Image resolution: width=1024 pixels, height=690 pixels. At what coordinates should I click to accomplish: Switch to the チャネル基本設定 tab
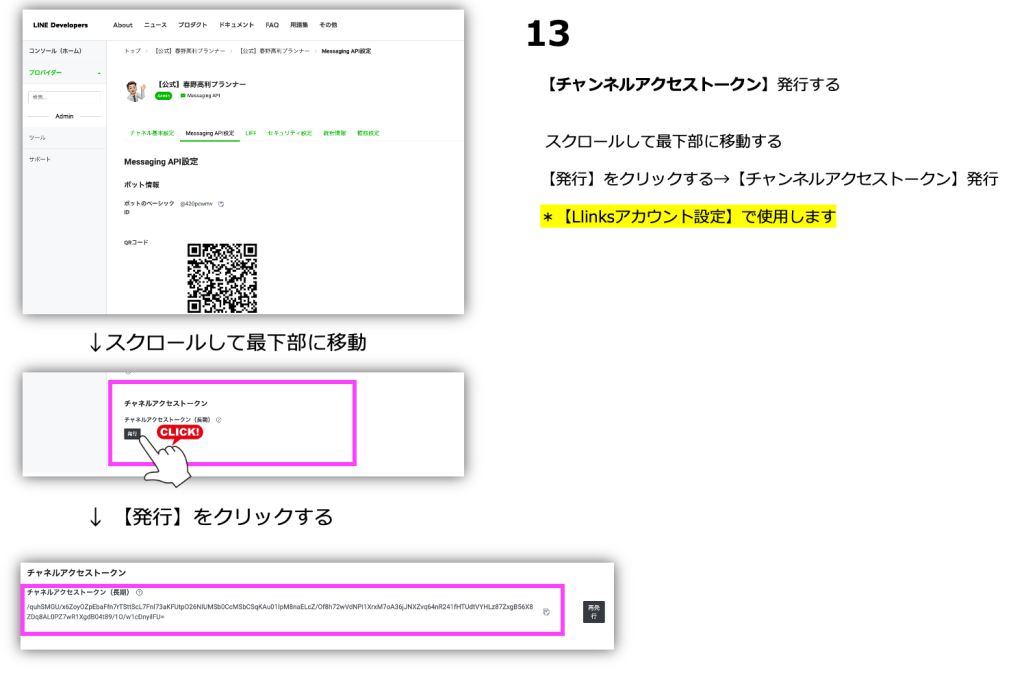click(152, 133)
